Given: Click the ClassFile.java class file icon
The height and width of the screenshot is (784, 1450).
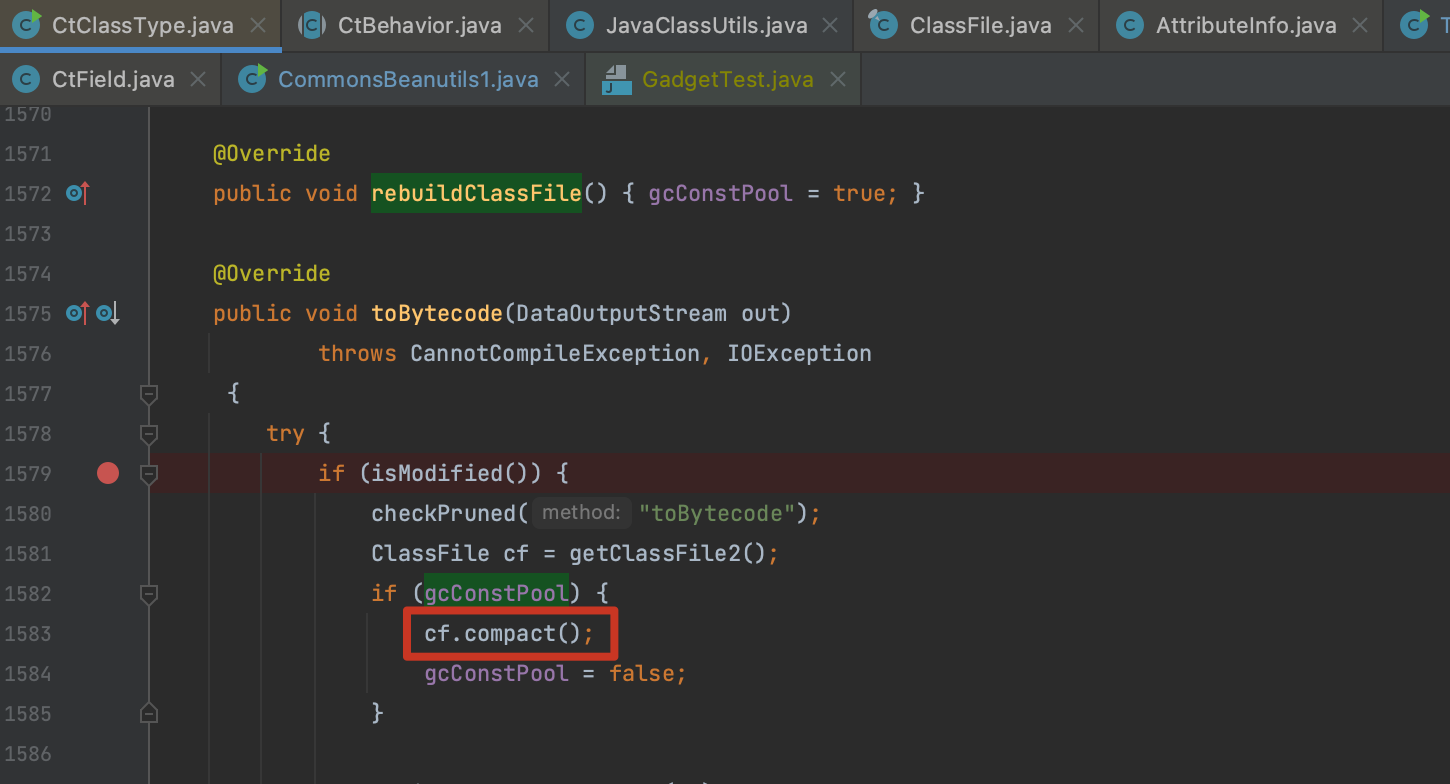Looking at the screenshot, I should [x=883, y=25].
